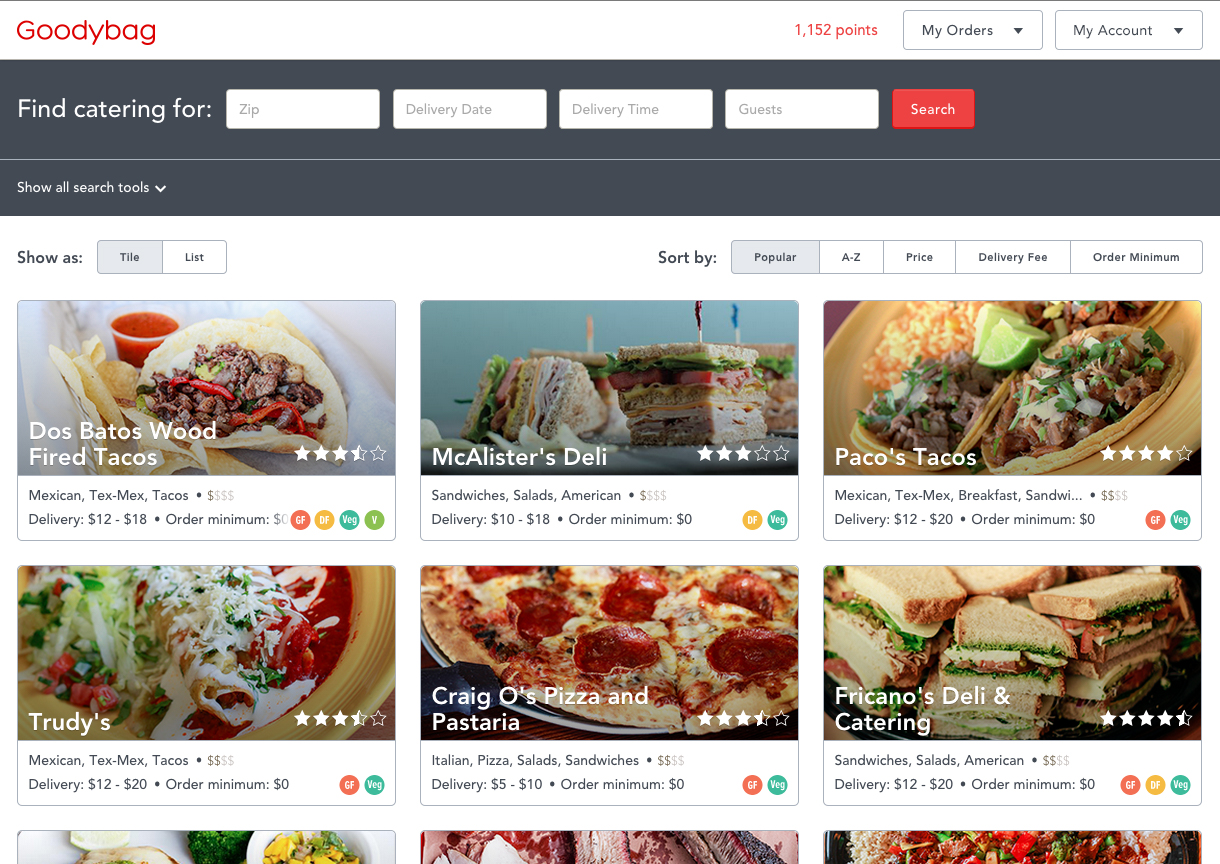Open the My Account dropdown

[x=1127, y=30]
